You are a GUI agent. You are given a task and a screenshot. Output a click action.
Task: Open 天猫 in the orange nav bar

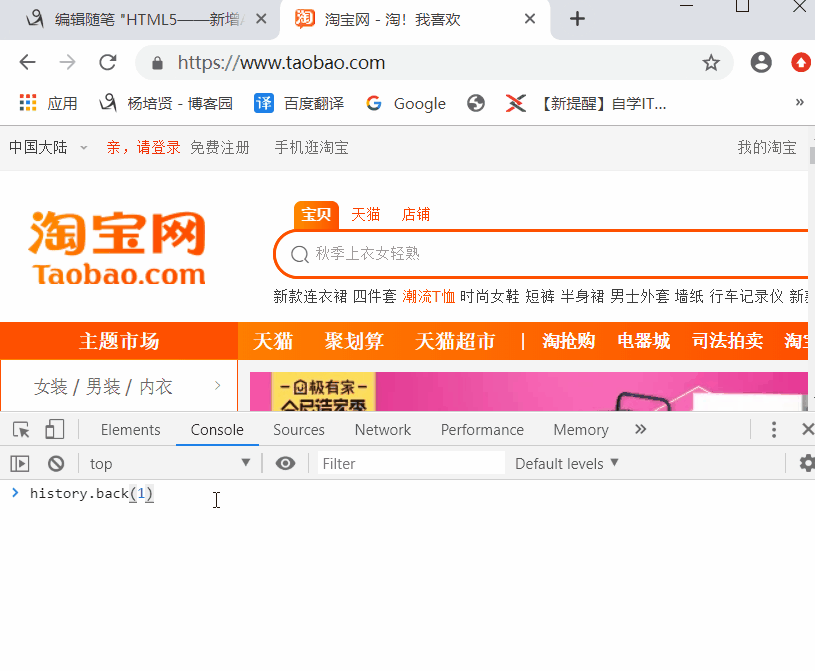click(273, 341)
